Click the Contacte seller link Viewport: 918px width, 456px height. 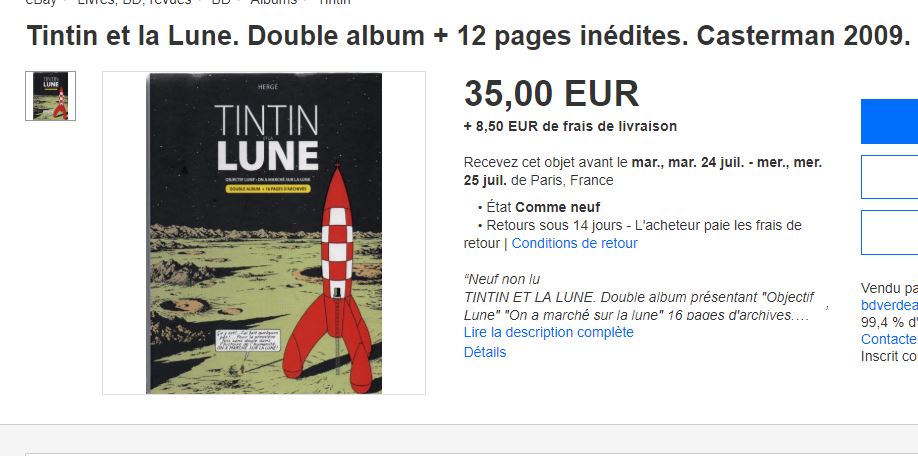point(889,339)
